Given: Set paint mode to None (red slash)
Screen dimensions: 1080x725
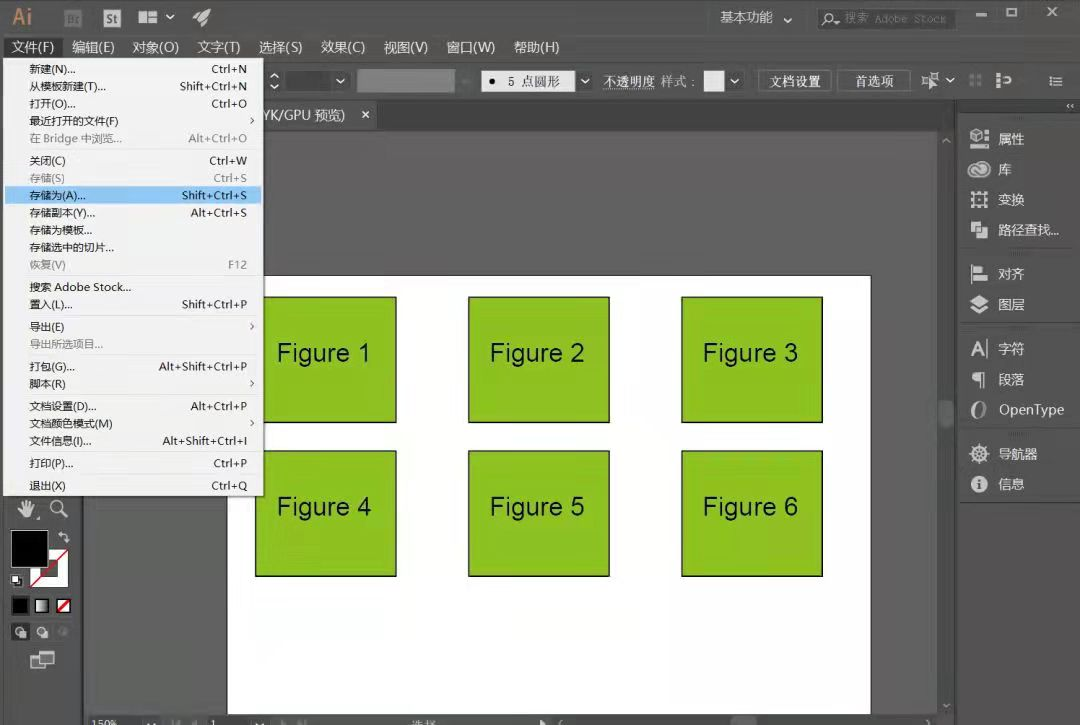Looking at the screenshot, I should coord(63,606).
